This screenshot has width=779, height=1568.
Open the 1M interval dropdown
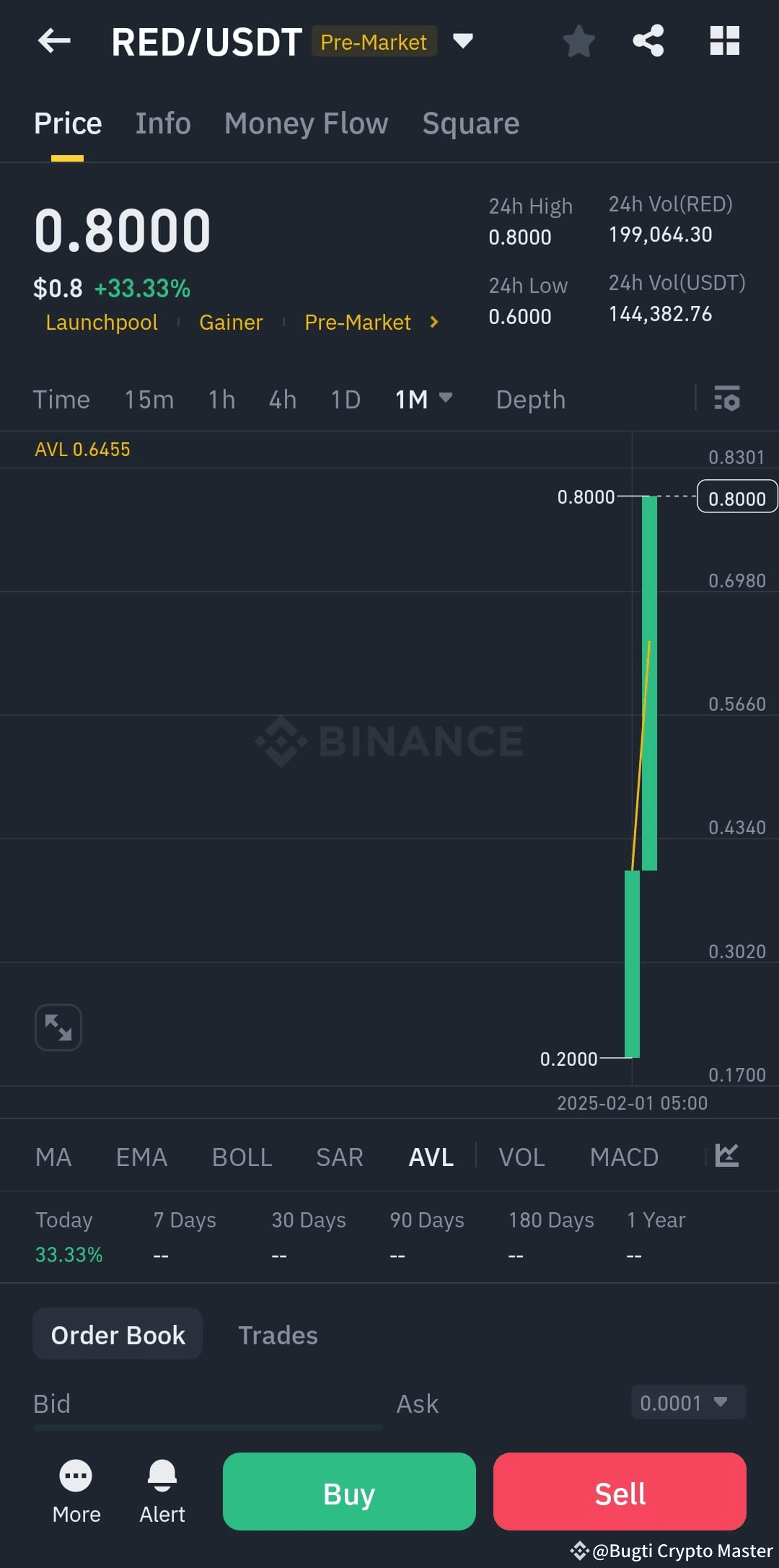click(423, 399)
